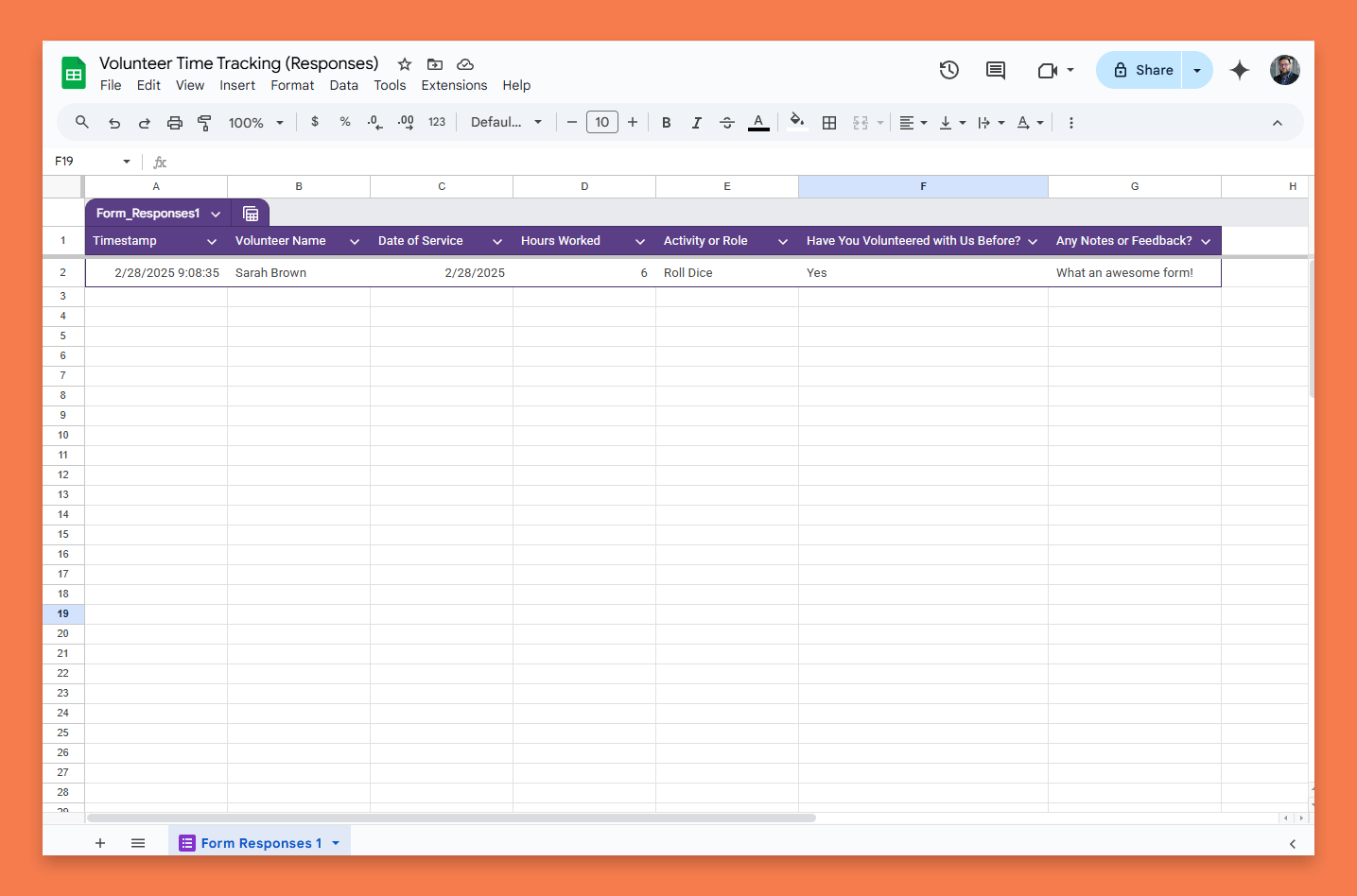
Task: Open the Extensions menu
Action: click(454, 85)
